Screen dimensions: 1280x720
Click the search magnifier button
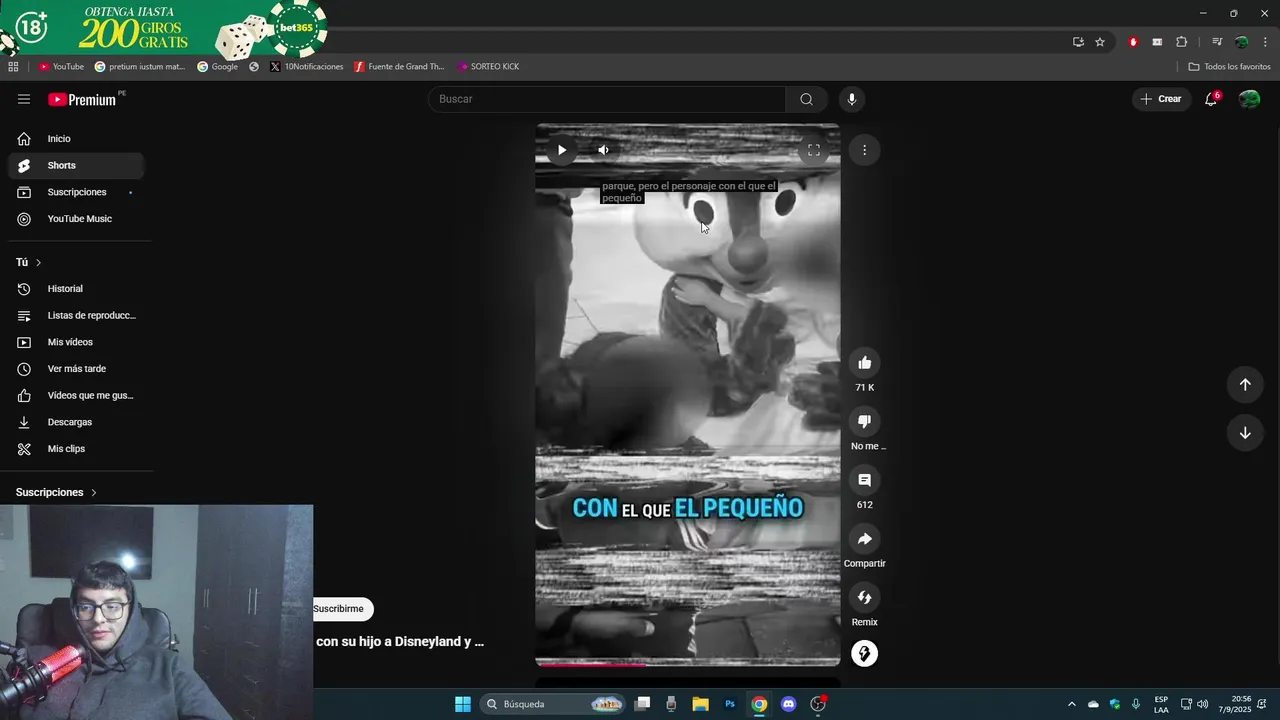pos(806,99)
